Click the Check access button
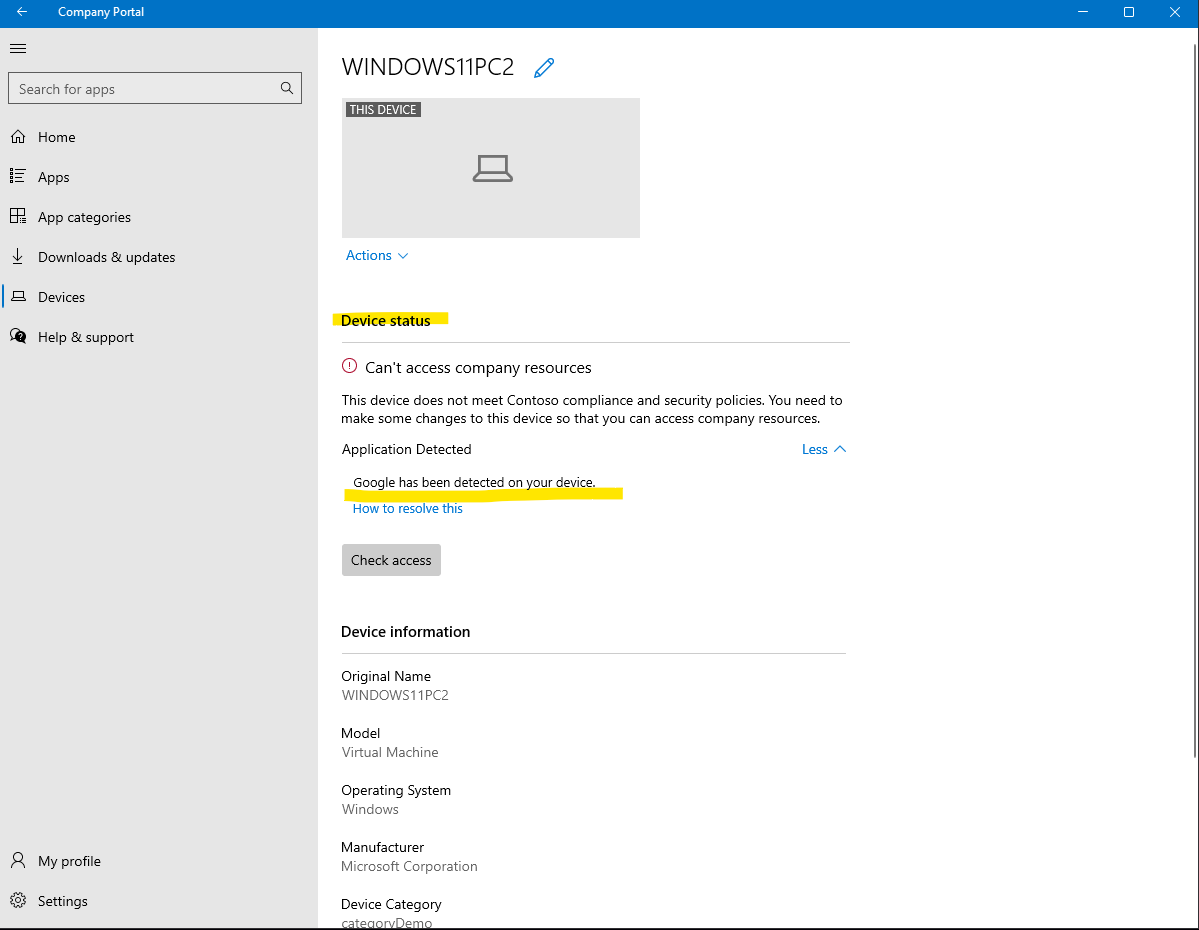The image size is (1199, 930). click(391, 560)
